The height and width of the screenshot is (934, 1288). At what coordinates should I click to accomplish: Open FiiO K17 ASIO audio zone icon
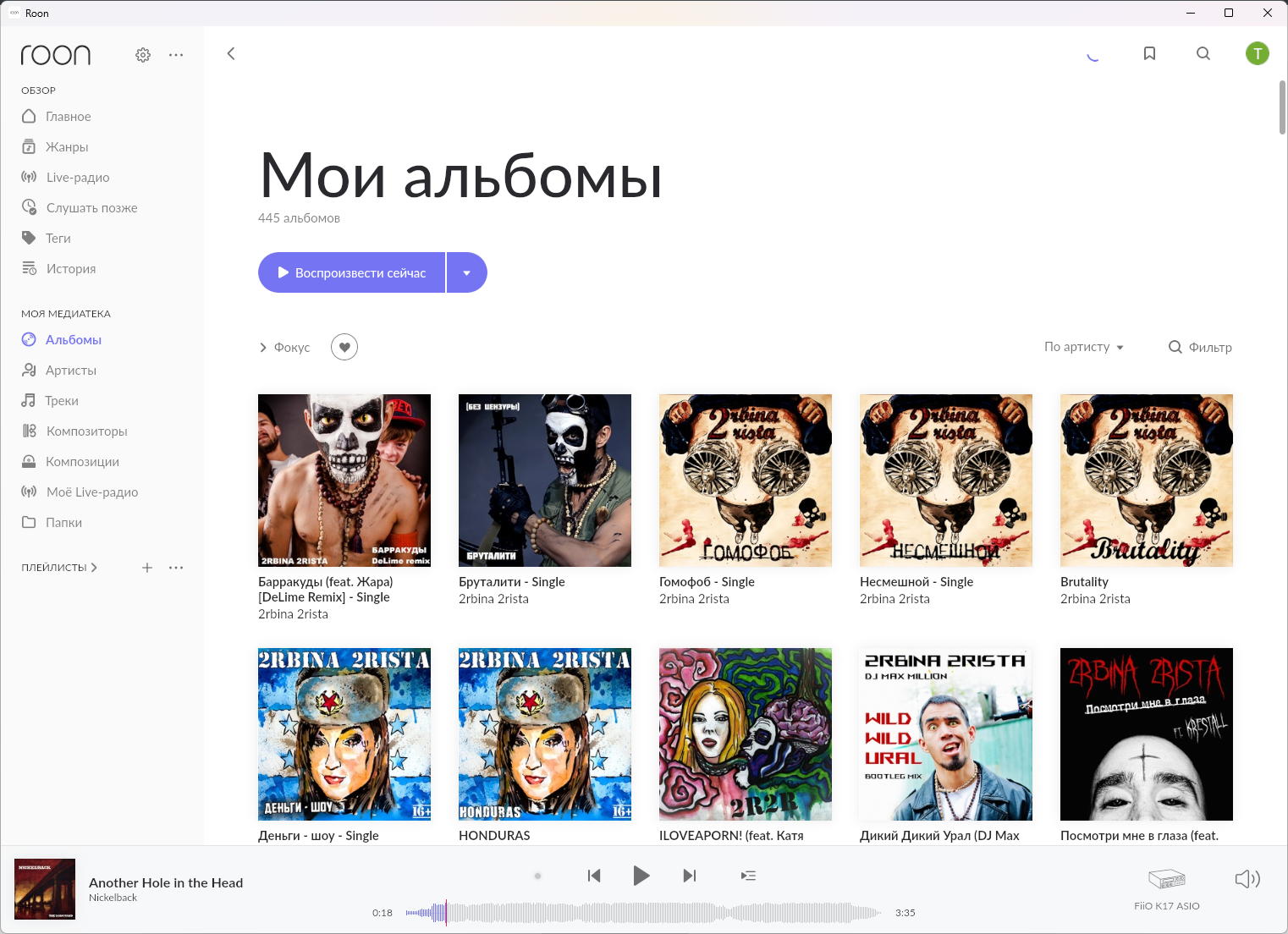(x=1167, y=879)
